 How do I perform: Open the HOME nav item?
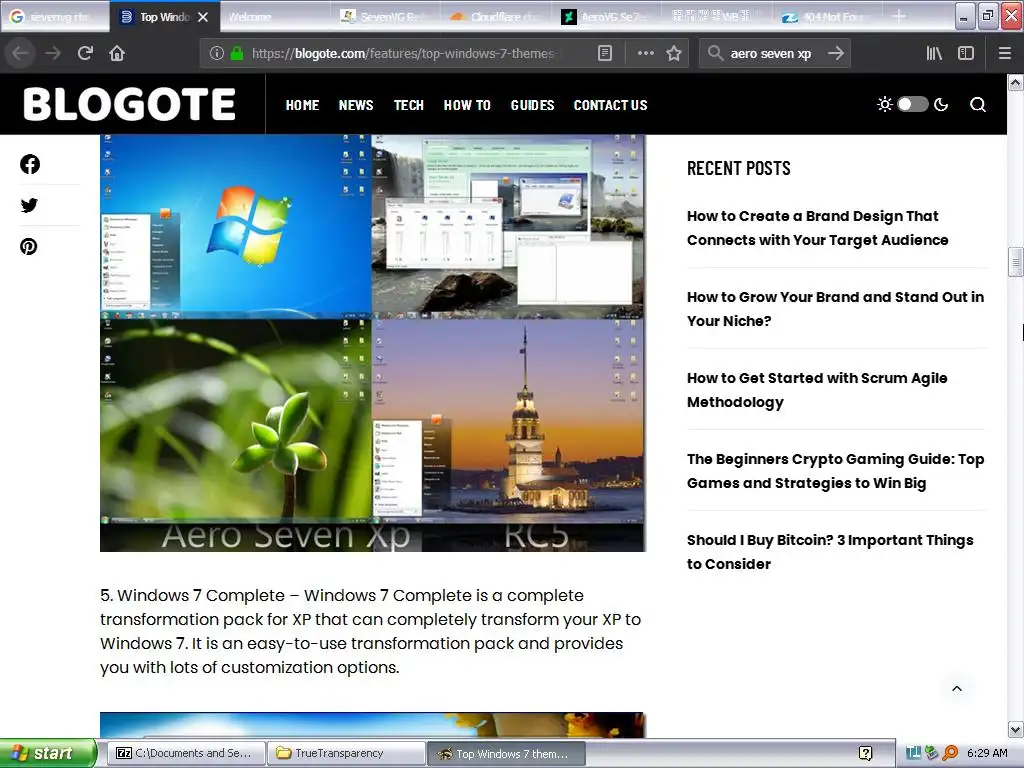point(302,105)
